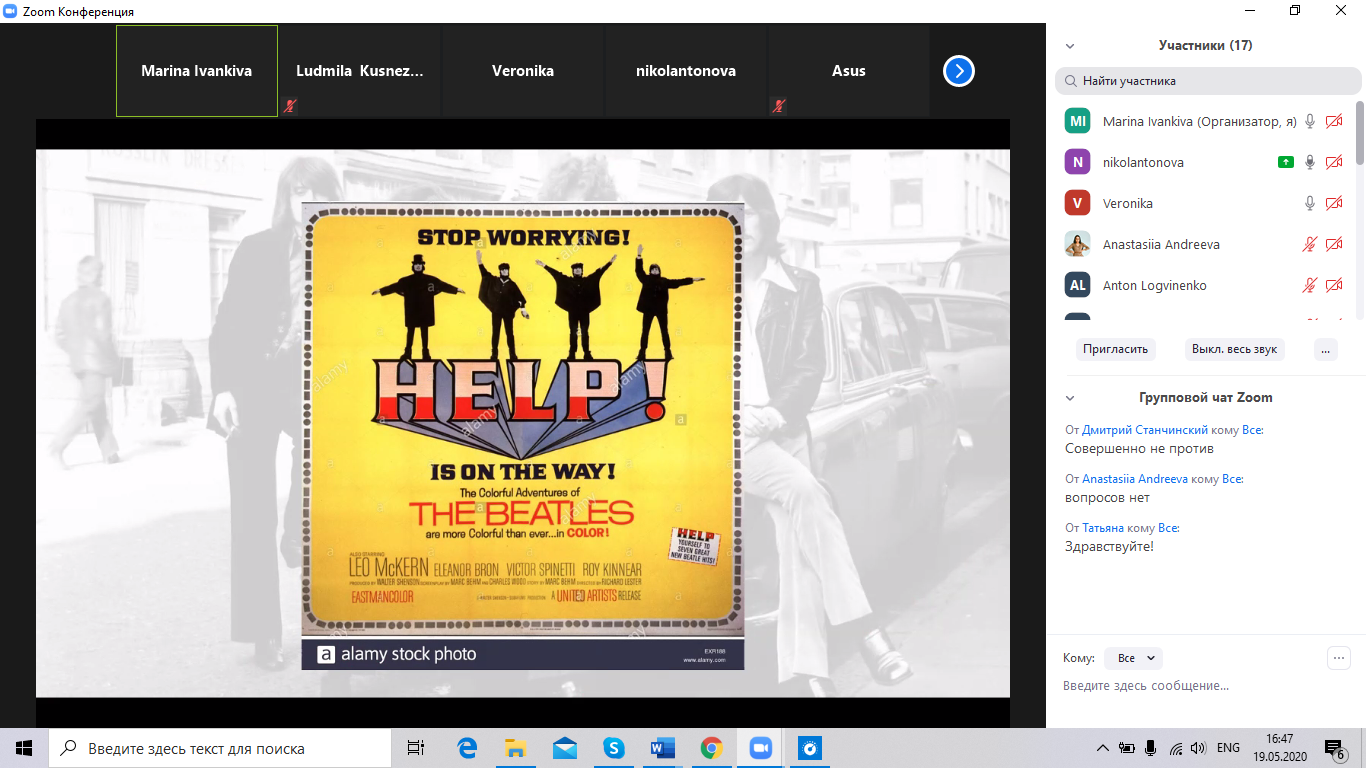Click the chat message Совершенно не против

click(1139, 449)
